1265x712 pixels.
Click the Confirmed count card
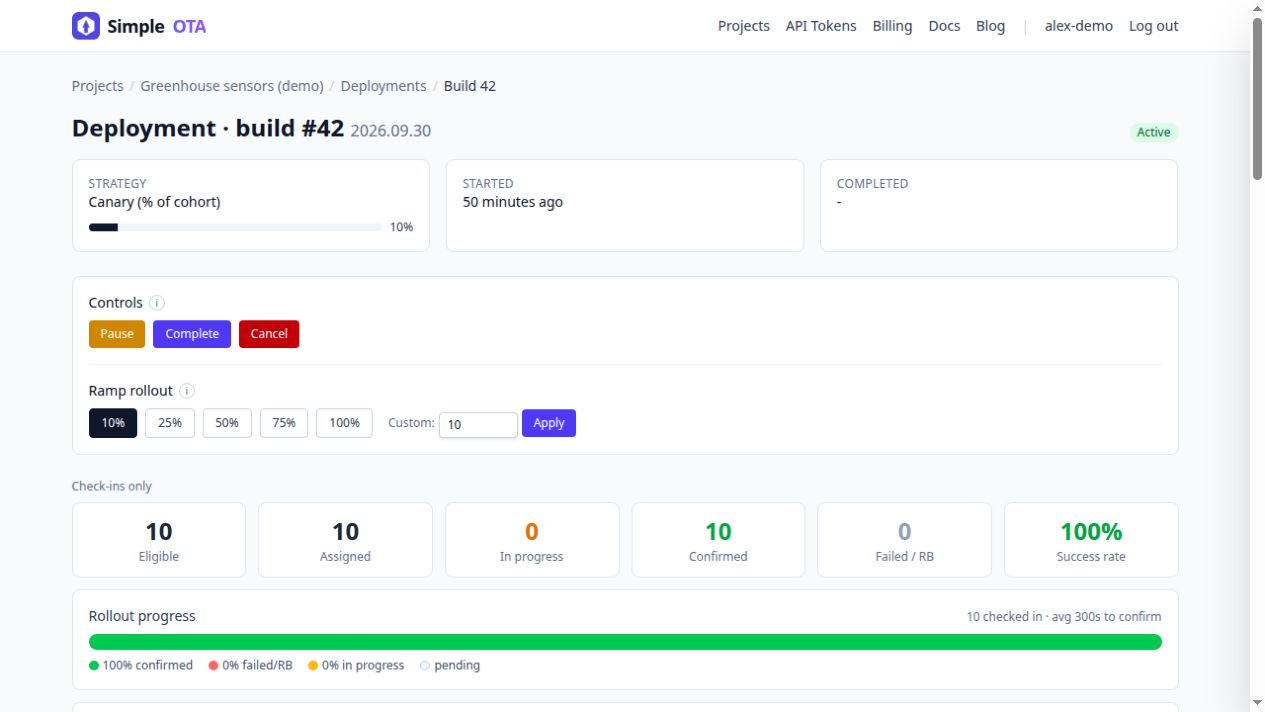pos(718,540)
